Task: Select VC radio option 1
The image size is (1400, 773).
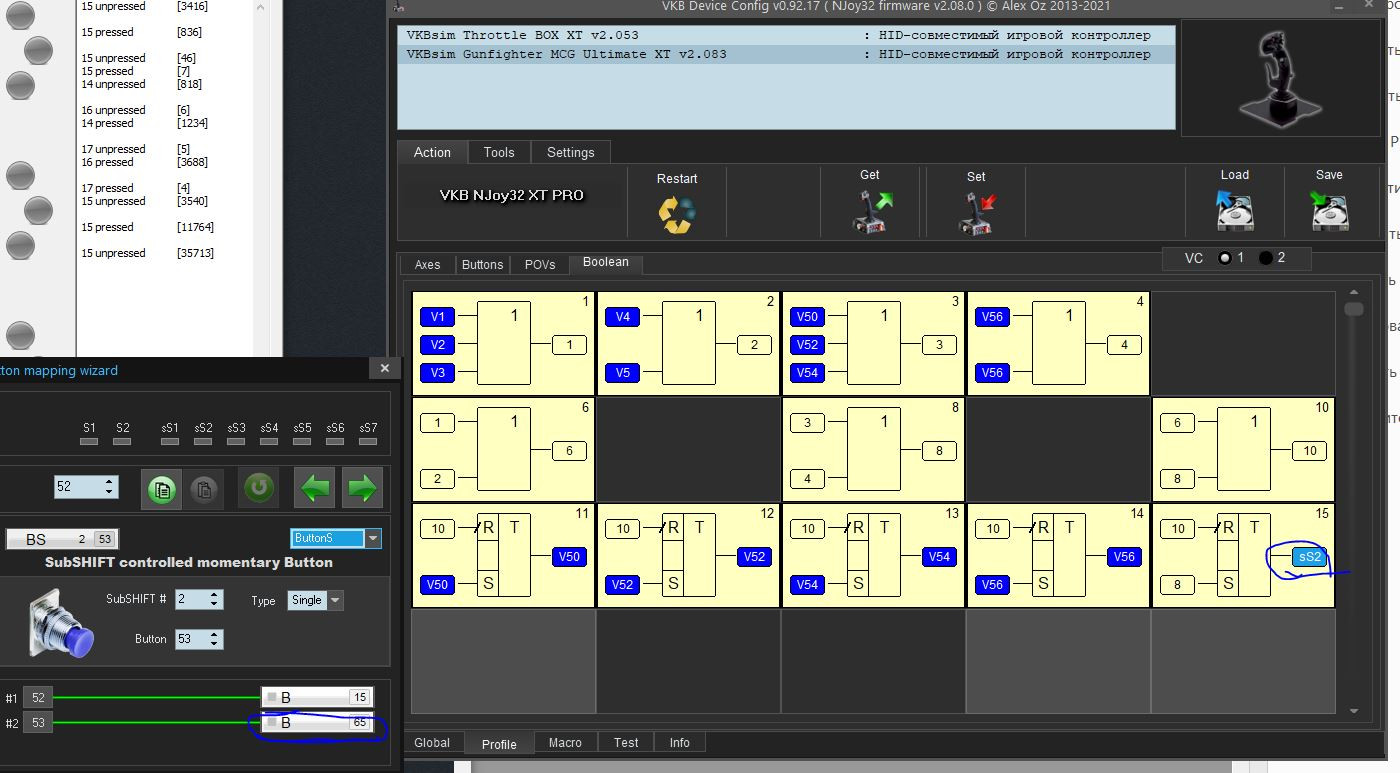Action: (x=1225, y=258)
